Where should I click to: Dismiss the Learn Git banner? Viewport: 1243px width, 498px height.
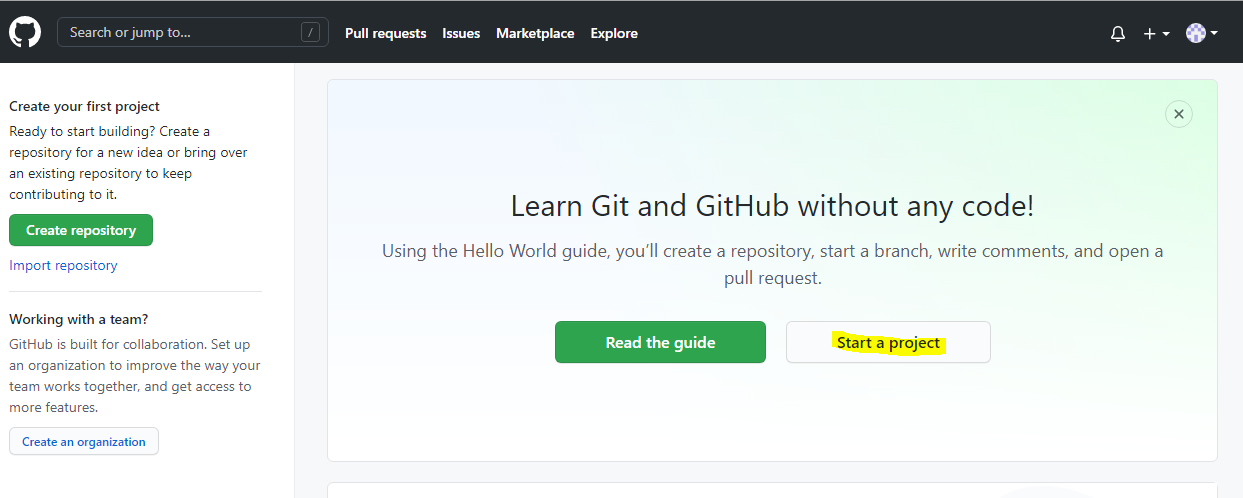pos(1179,114)
